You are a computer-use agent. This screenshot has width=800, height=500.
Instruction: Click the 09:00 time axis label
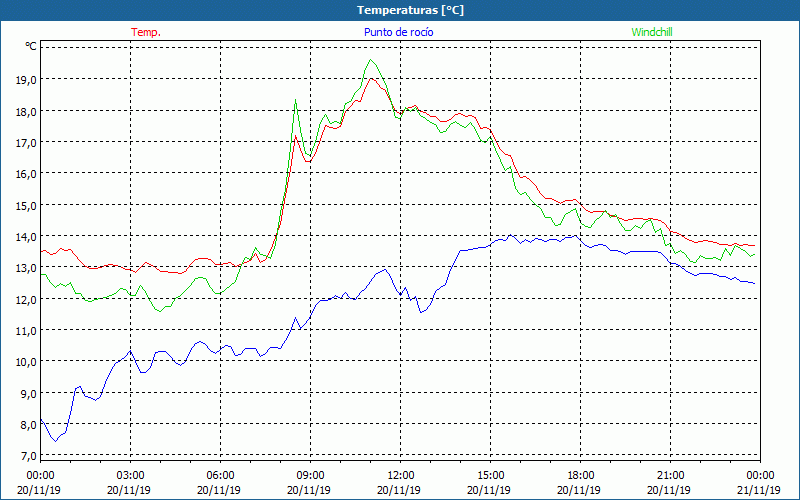pos(310,476)
